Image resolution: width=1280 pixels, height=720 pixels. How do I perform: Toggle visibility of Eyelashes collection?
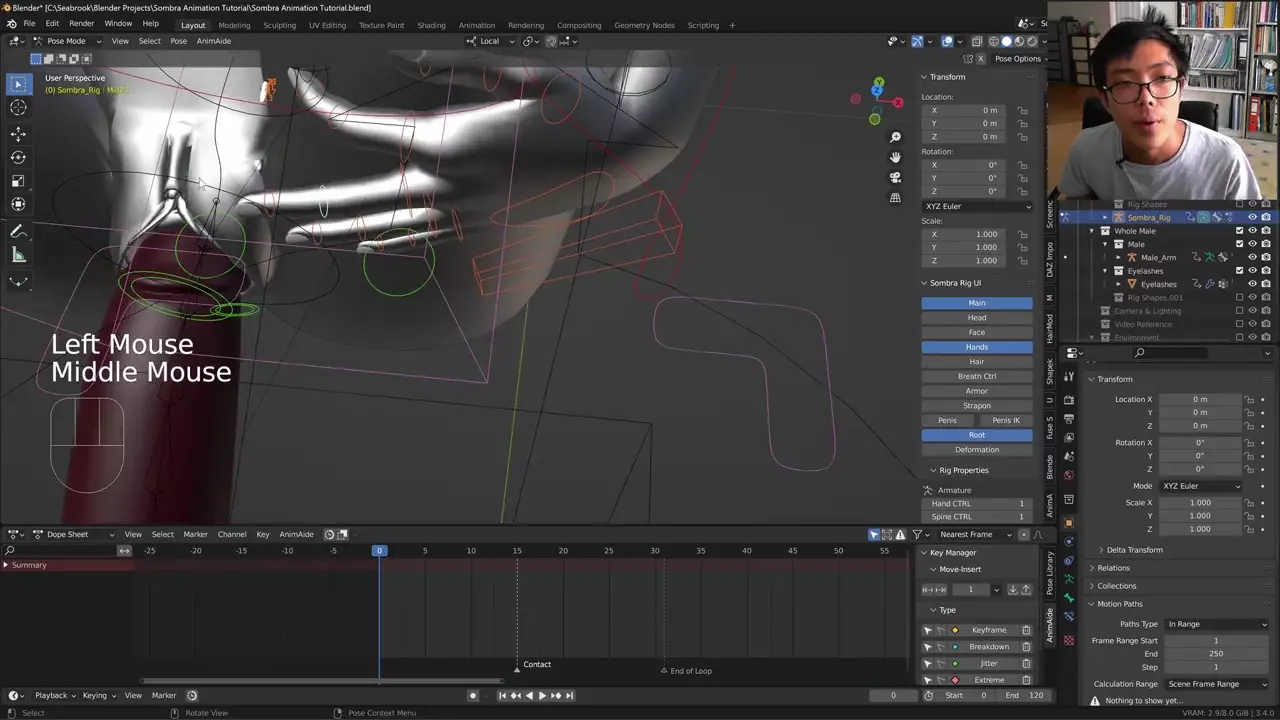tap(1252, 271)
